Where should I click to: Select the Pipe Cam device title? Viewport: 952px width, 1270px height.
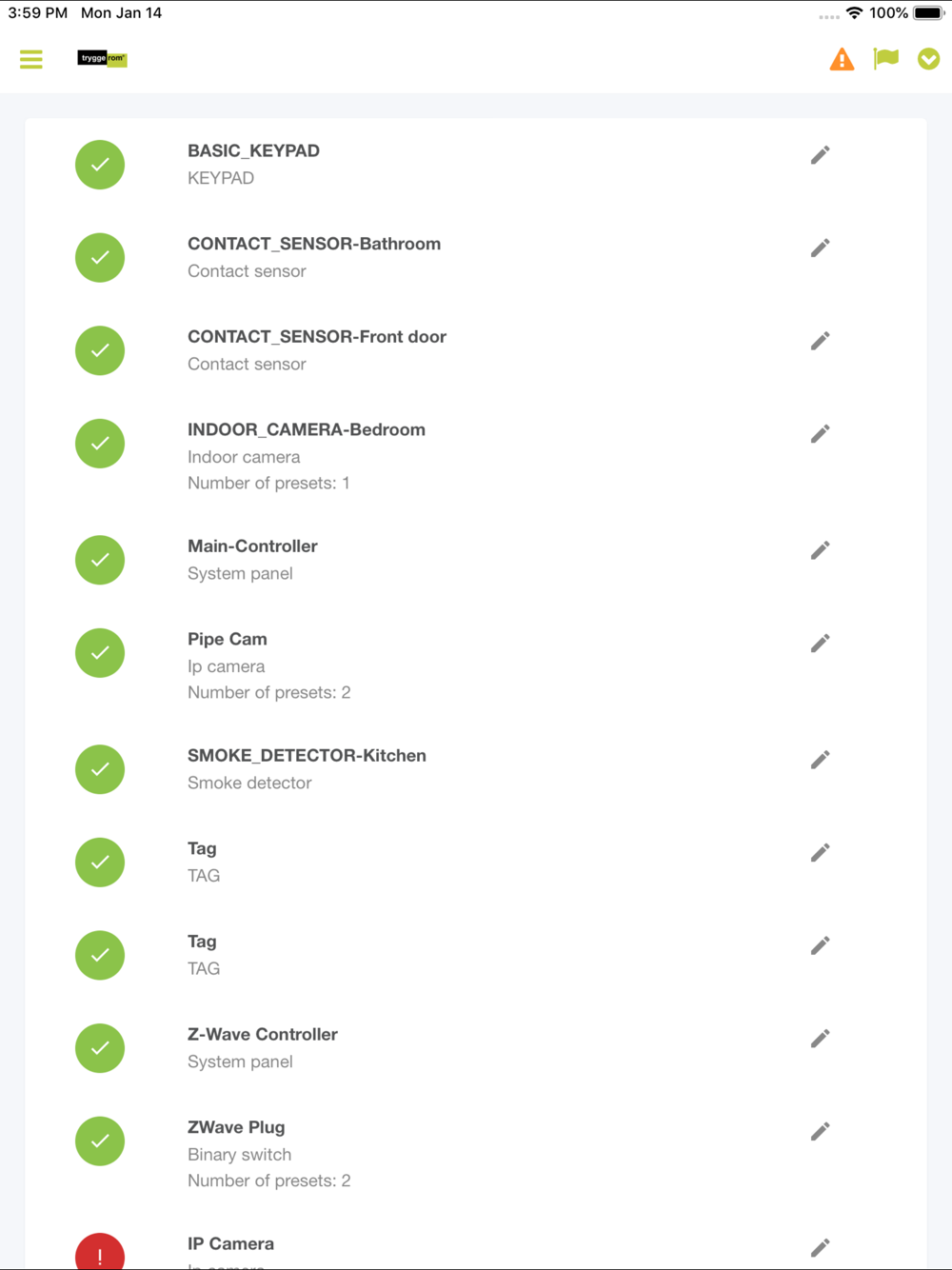pyautogui.click(x=228, y=640)
